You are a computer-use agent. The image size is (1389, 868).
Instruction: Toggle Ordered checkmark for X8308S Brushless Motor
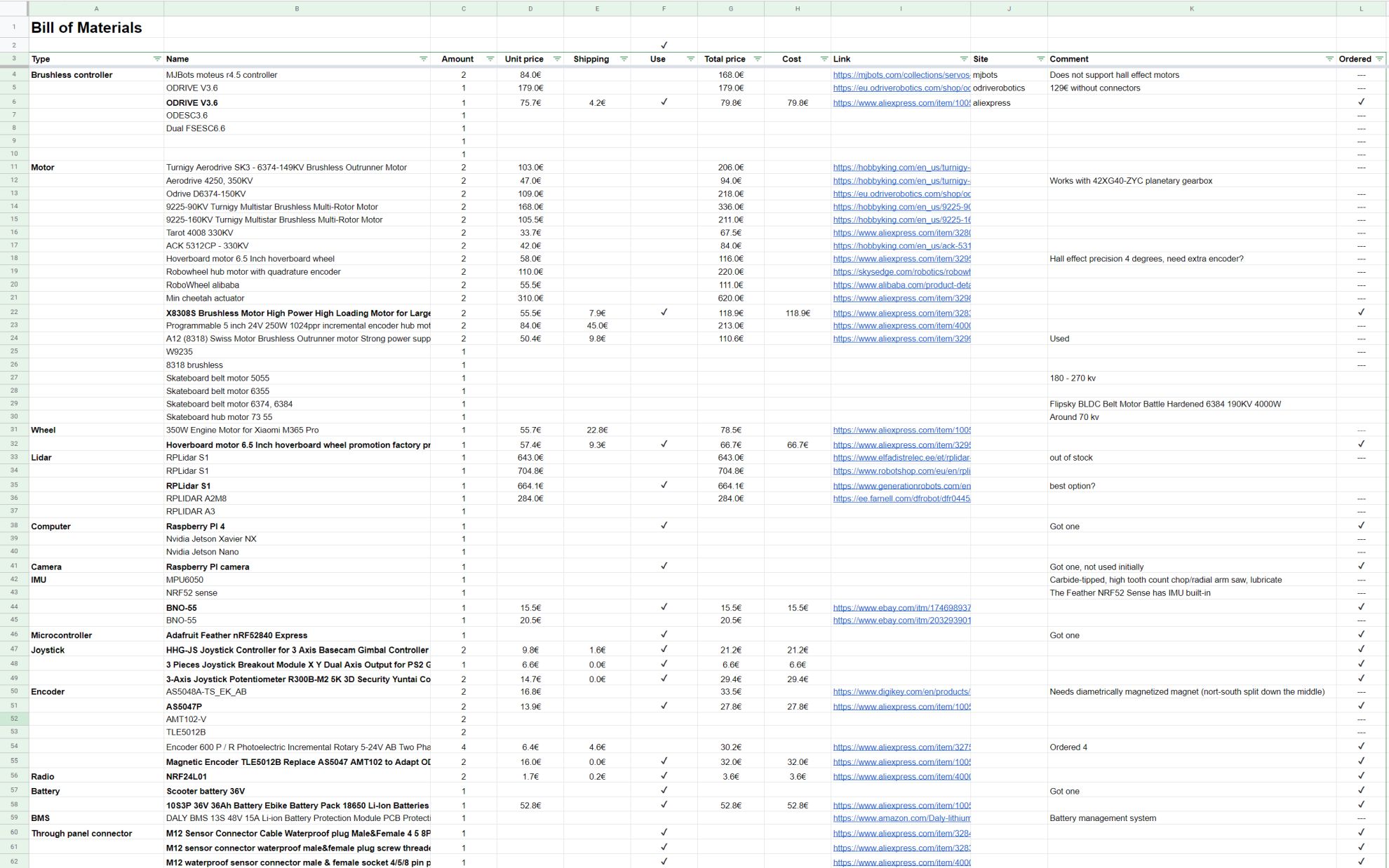(x=1361, y=313)
